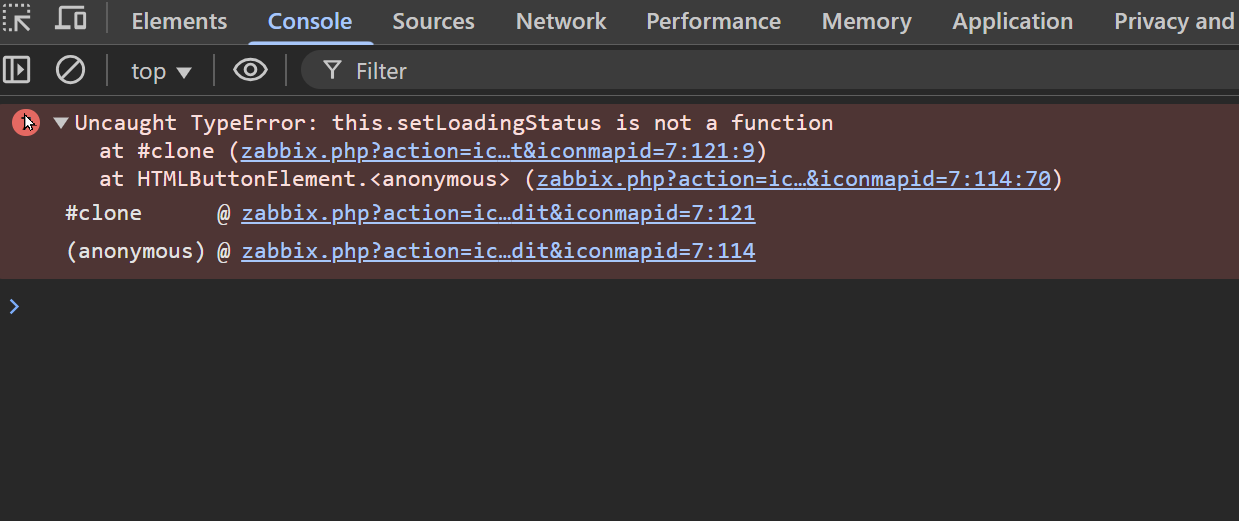Click the inspect element picker icon

18,18
